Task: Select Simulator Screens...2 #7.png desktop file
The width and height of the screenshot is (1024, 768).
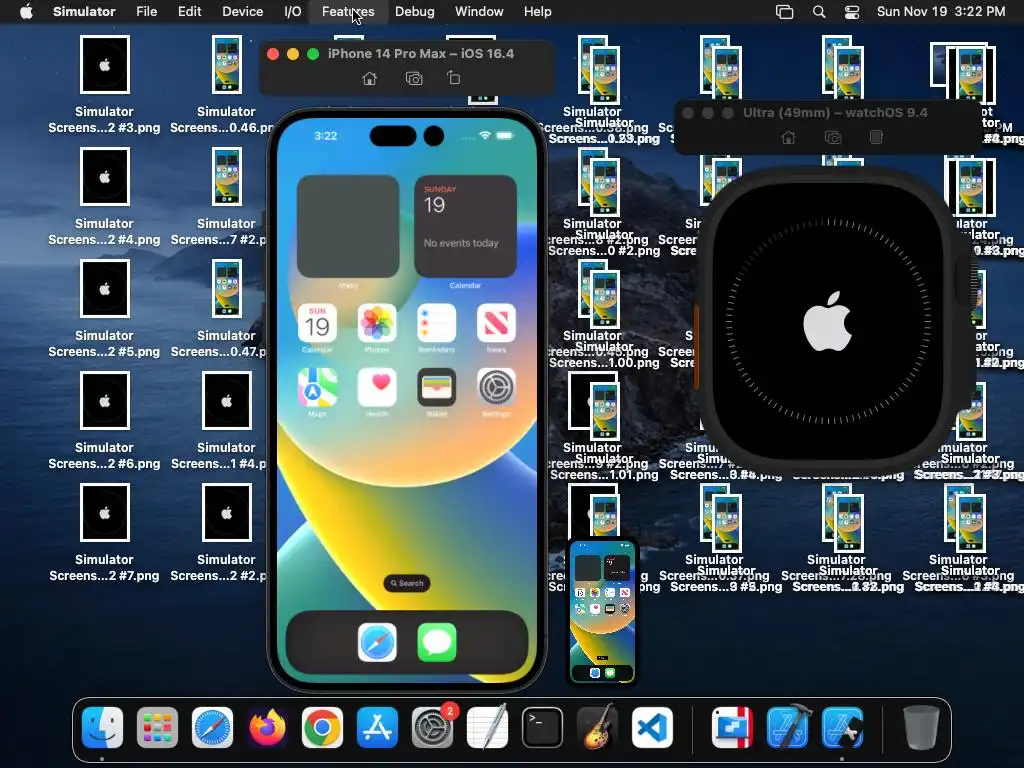Action: coord(104,533)
